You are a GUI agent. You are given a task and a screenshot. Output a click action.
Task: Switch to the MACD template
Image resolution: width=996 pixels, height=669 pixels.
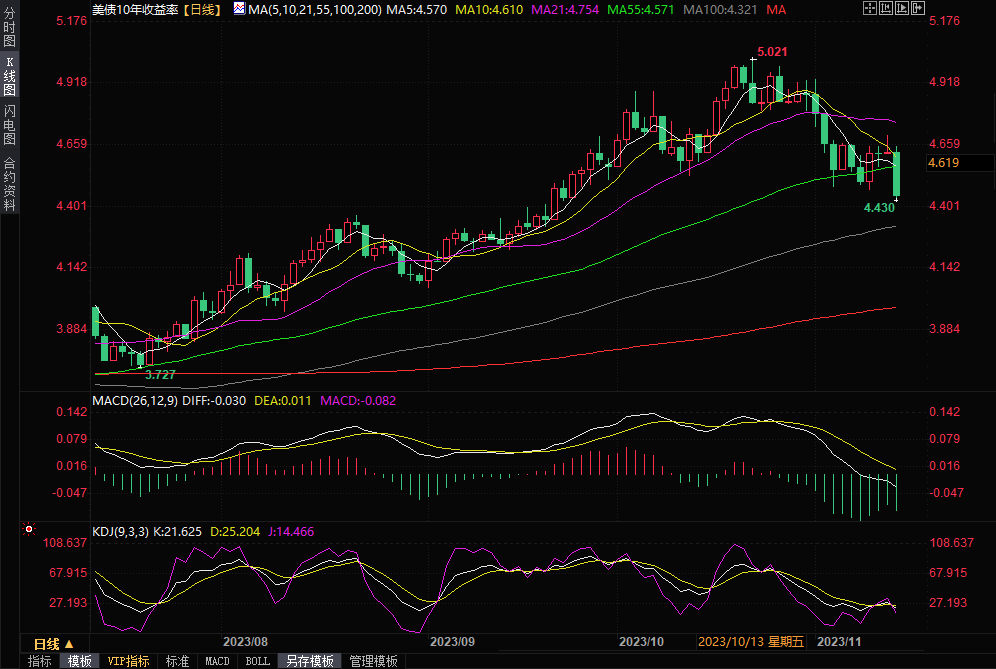click(217, 661)
